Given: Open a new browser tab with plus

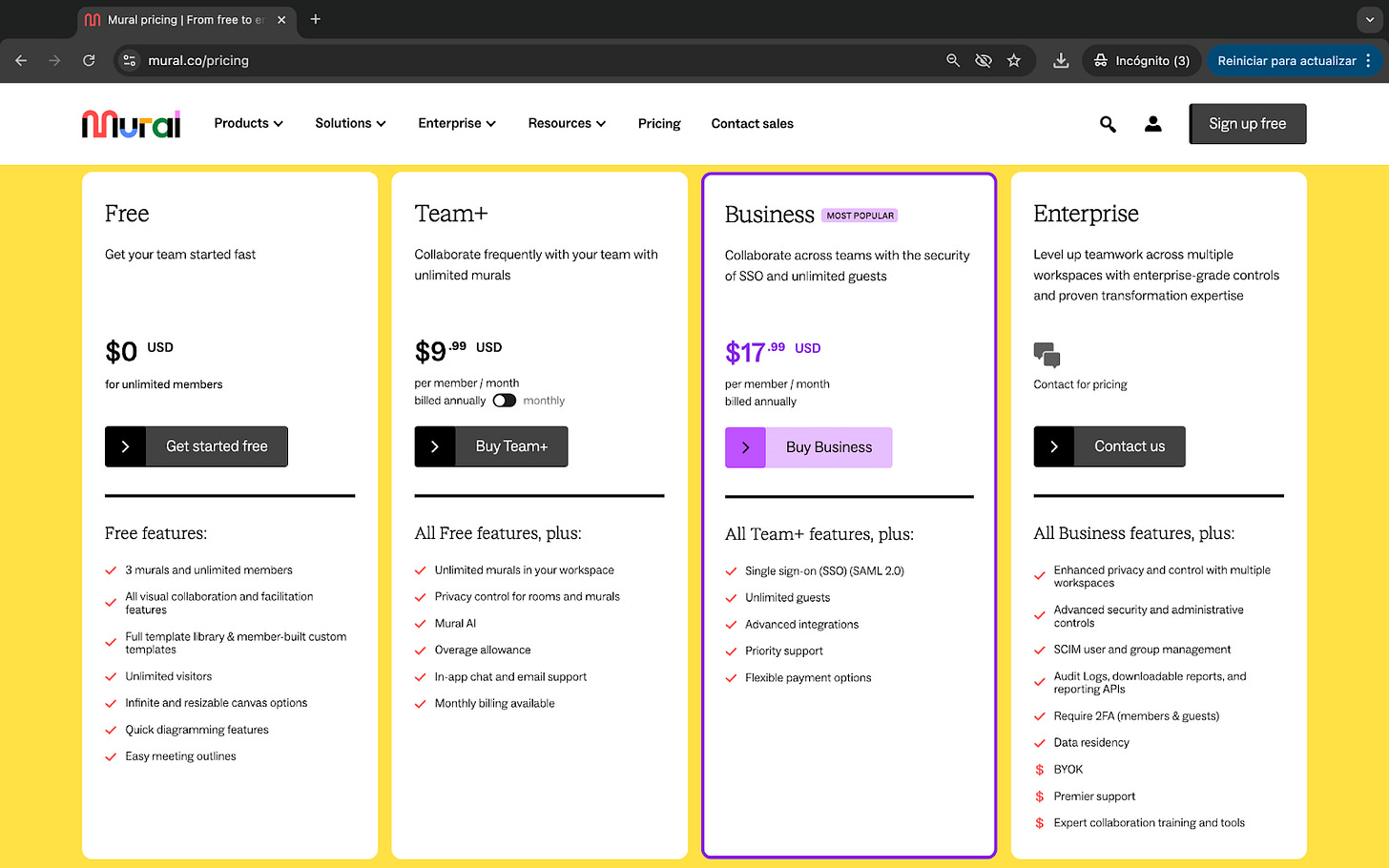Looking at the screenshot, I should point(316,19).
